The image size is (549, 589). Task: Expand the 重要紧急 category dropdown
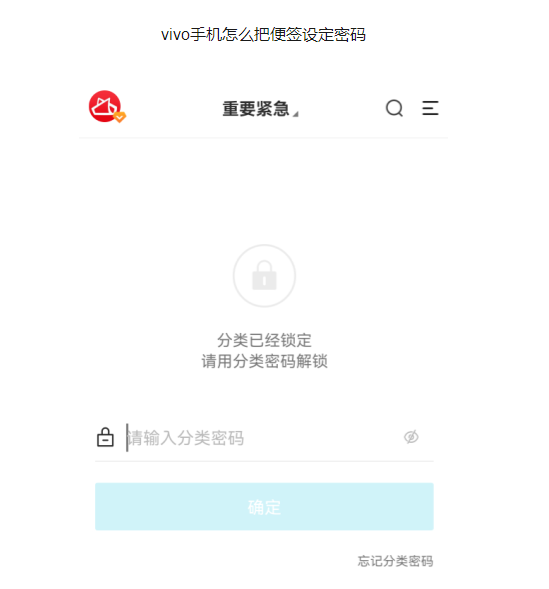pyautogui.click(x=260, y=109)
